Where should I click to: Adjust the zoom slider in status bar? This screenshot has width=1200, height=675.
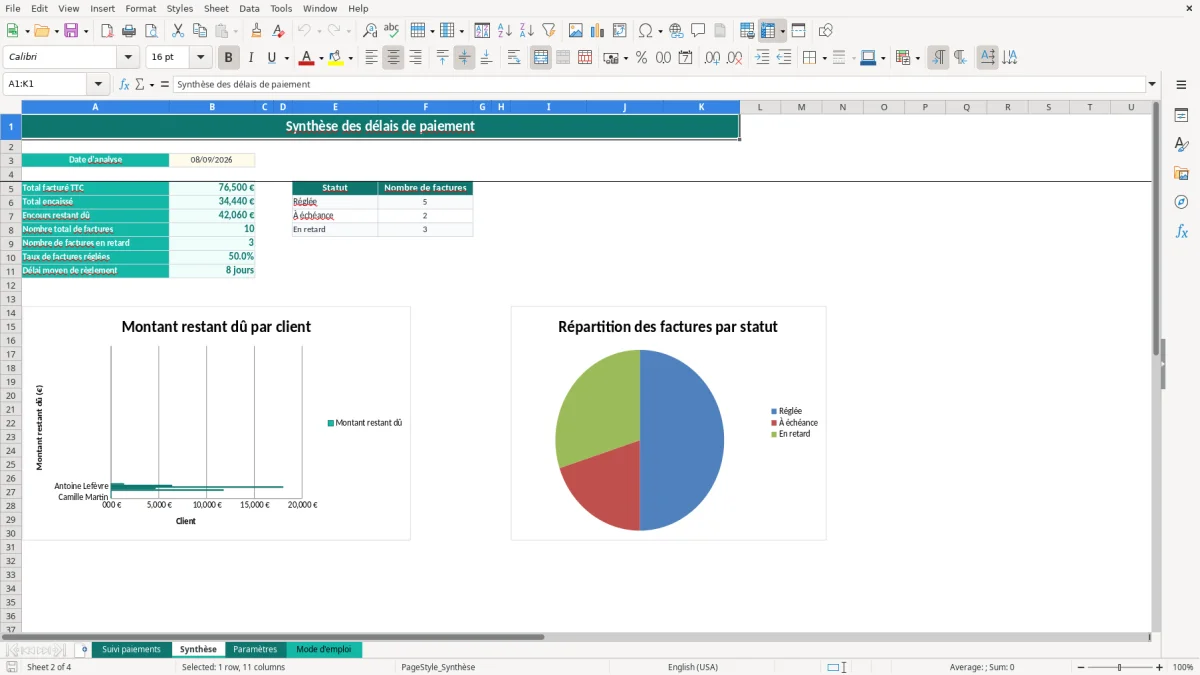coord(1119,667)
